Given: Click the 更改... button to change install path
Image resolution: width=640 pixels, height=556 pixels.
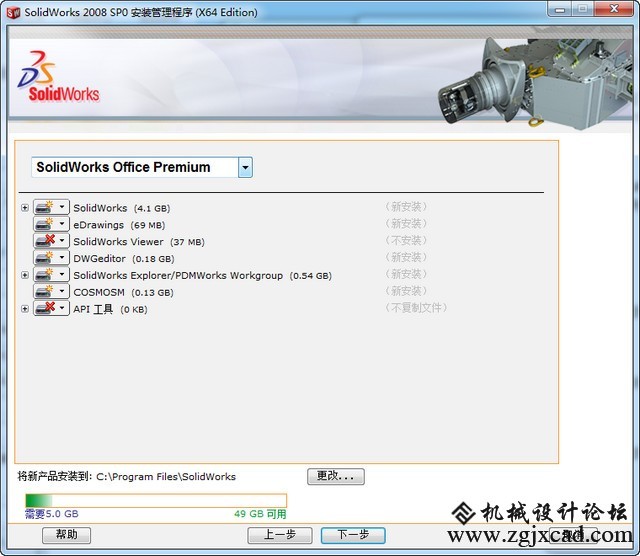Looking at the screenshot, I should click(336, 476).
